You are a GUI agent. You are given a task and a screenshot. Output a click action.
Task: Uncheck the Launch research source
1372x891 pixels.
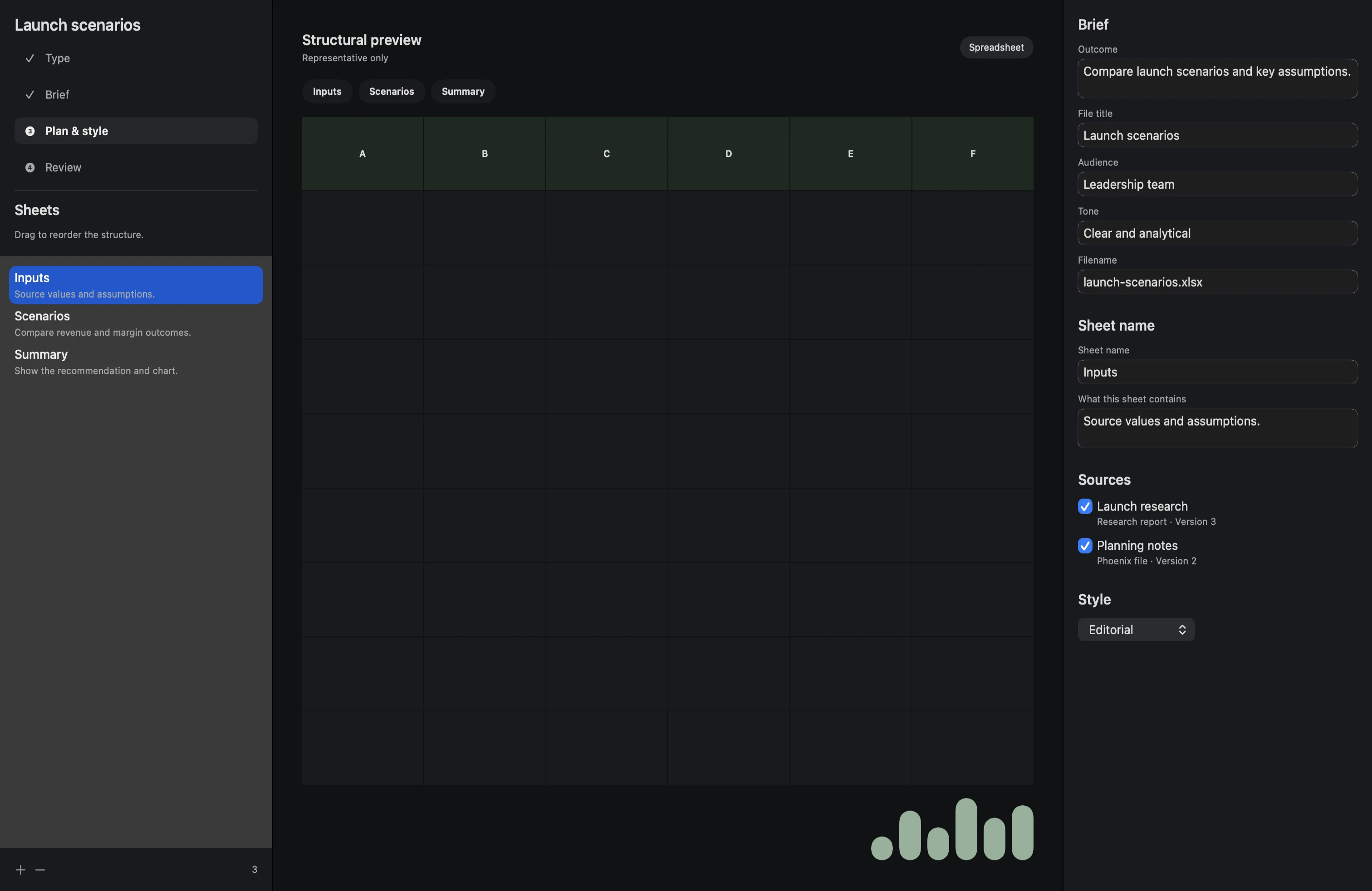coord(1085,506)
